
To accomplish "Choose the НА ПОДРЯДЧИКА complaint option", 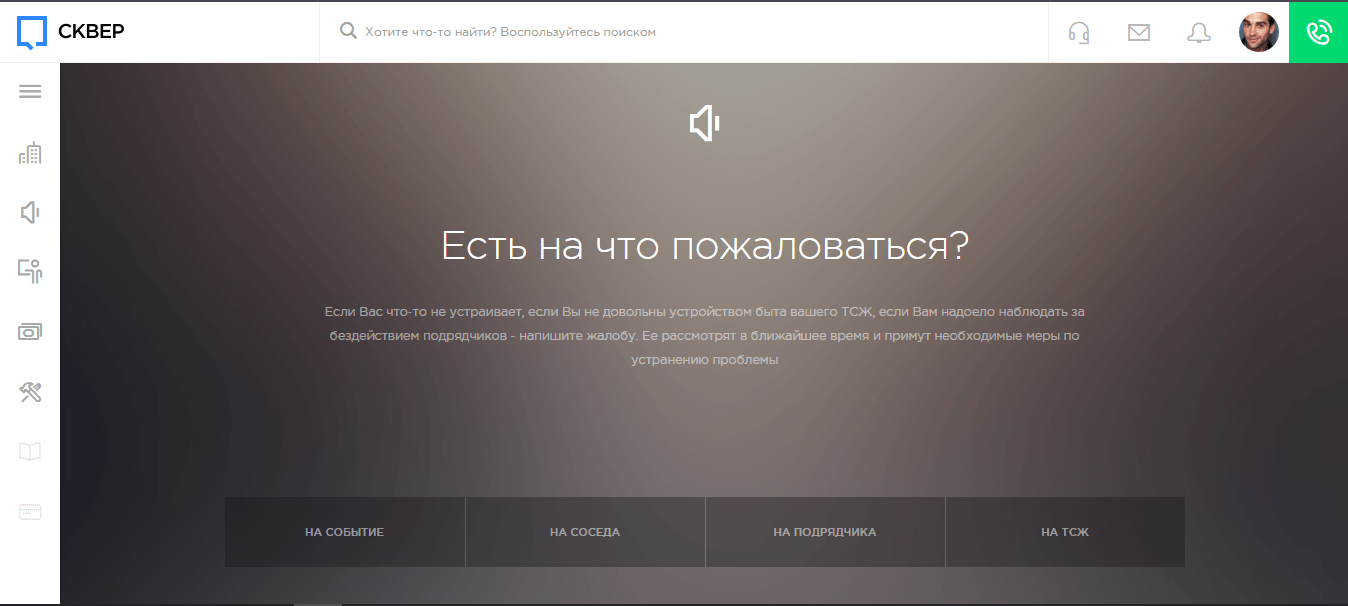I will coord(825,532).
